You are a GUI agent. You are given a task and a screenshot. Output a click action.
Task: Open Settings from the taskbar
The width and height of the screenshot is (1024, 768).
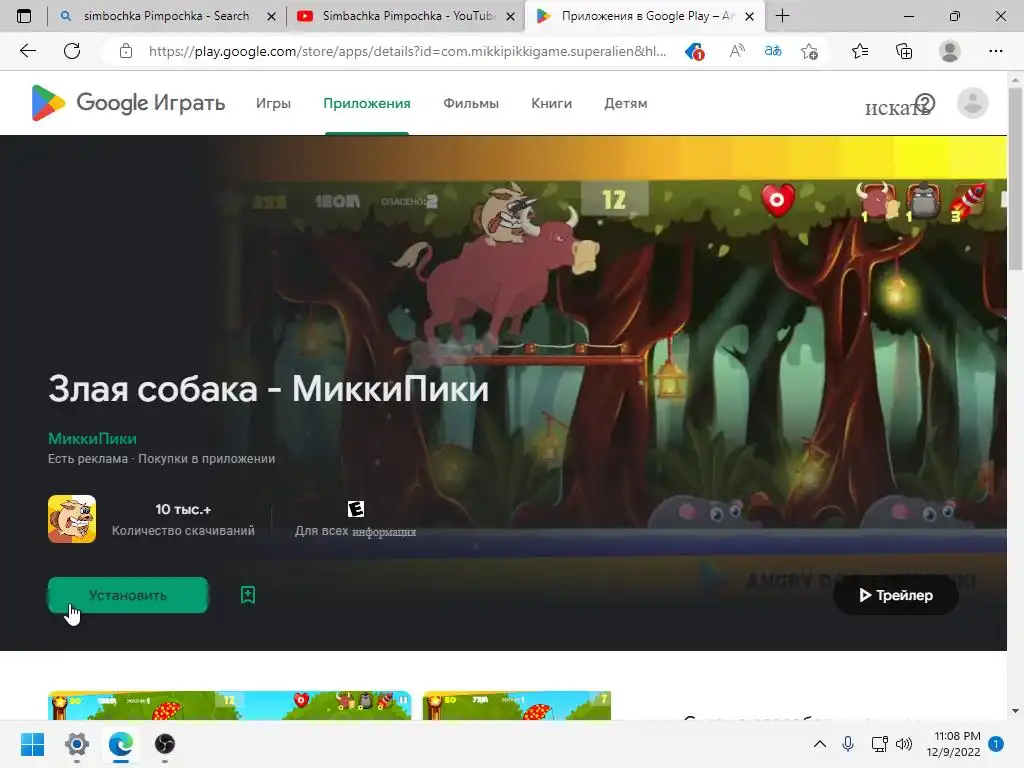(76, 744)
